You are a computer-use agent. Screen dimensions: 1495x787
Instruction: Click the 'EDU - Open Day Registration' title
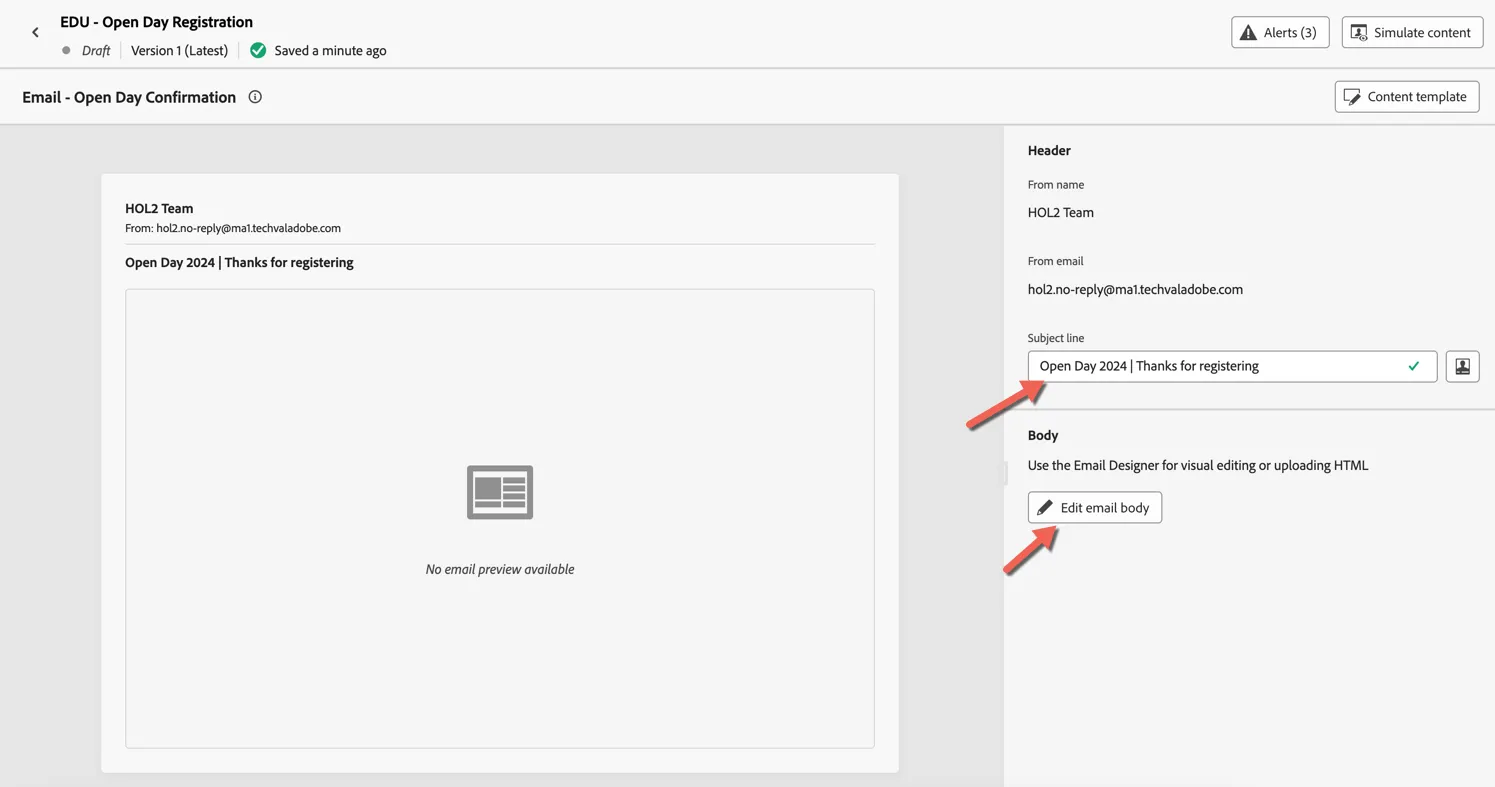[156, 22]
